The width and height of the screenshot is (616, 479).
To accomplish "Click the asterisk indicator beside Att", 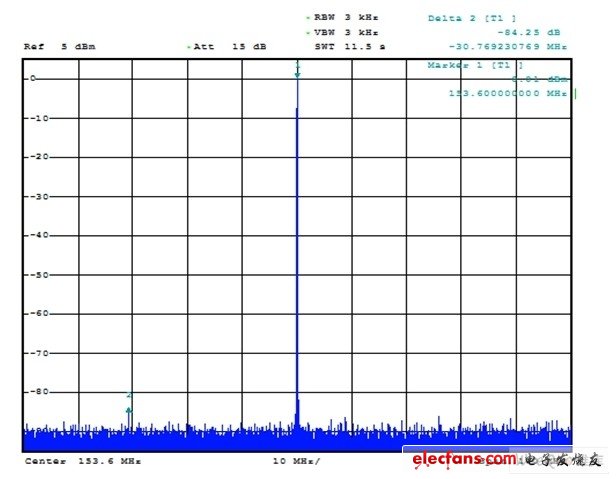I will [x=187, y=47].
